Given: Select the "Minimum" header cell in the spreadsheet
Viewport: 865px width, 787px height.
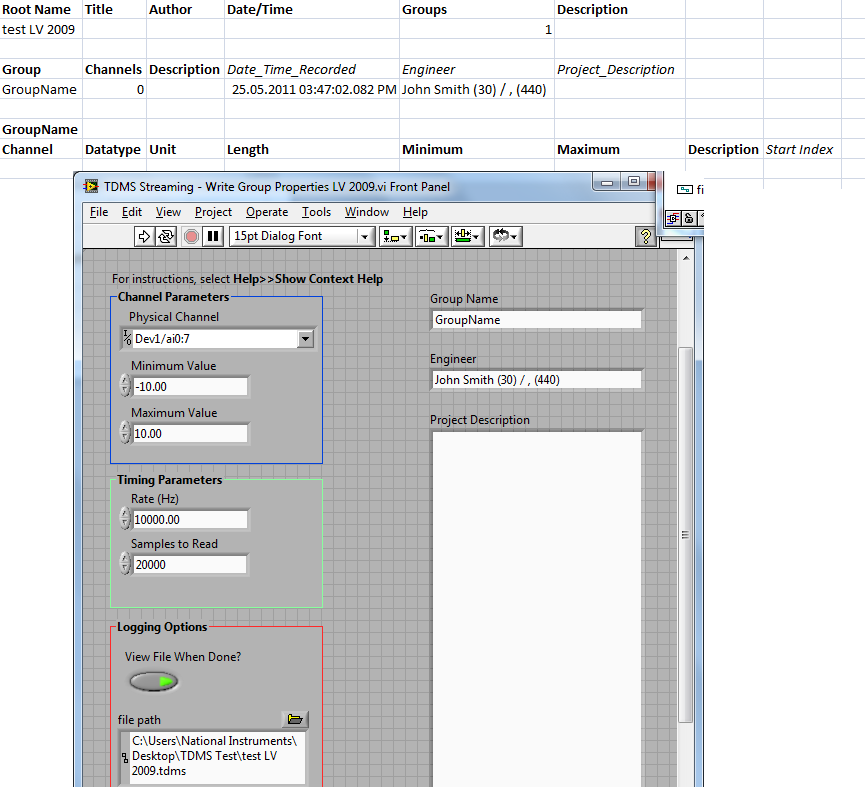Looking at the screenshot, I should [x=477, y=149].
